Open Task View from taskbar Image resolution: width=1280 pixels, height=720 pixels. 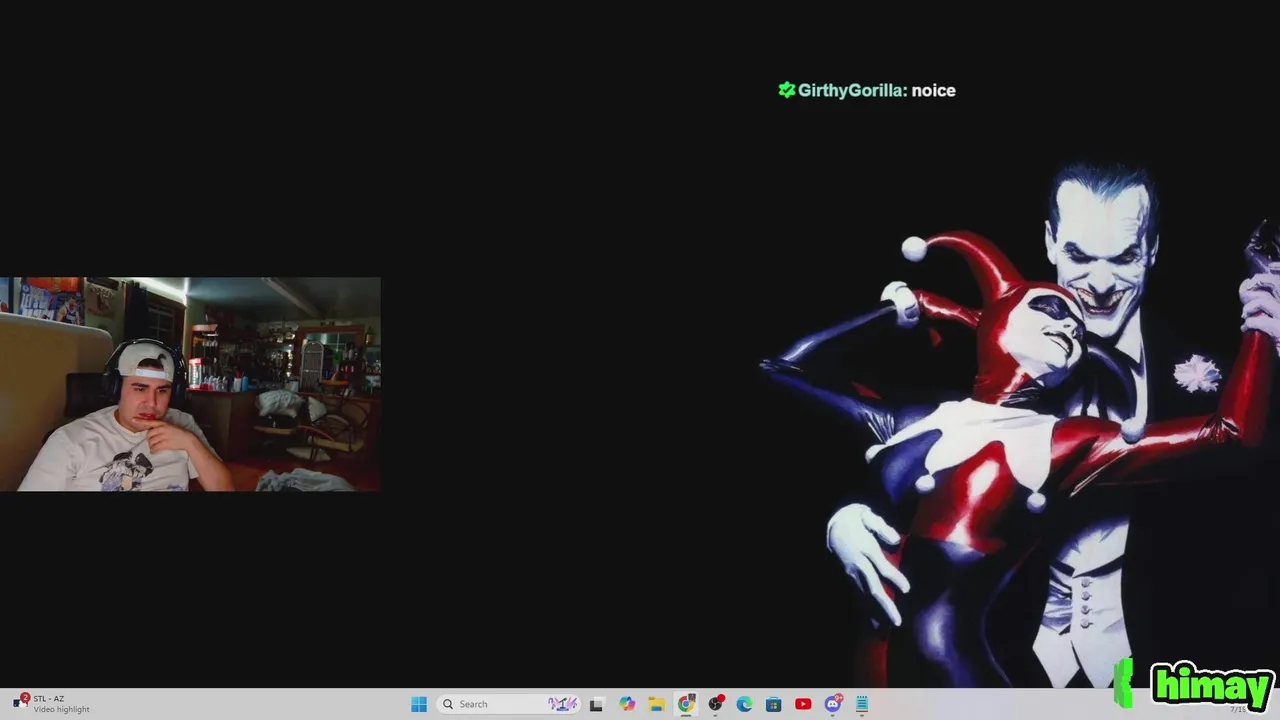[597, 704]
